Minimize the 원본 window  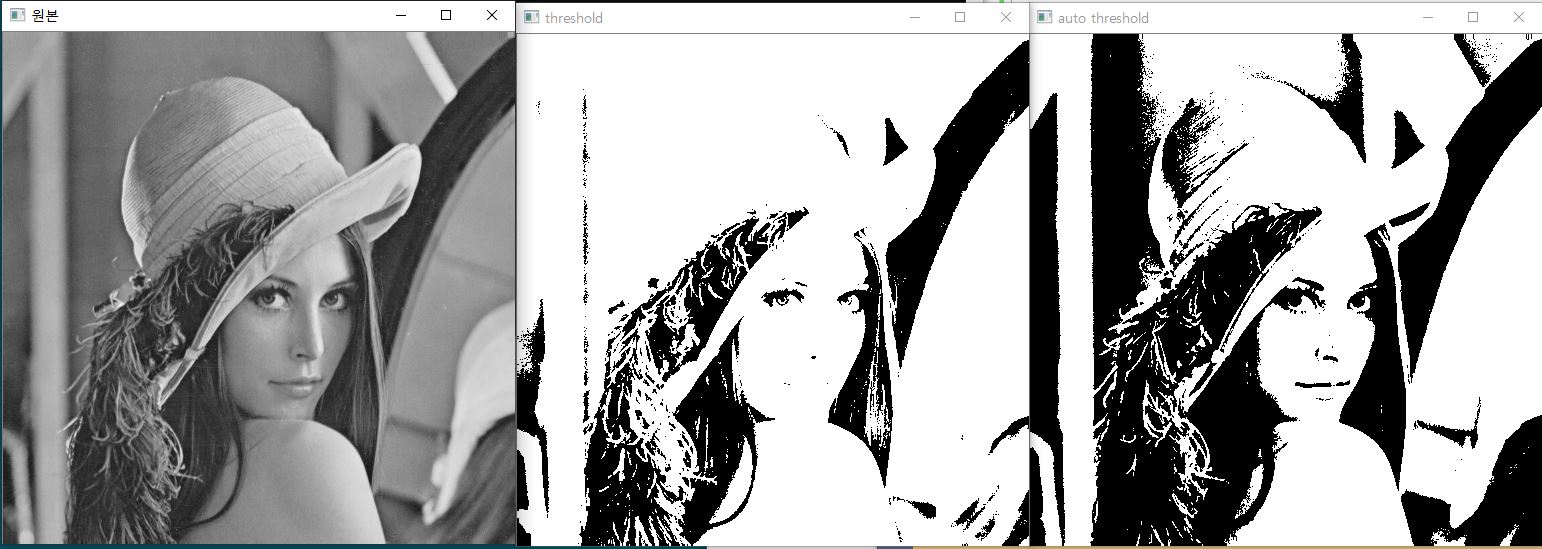click(400, 15)
